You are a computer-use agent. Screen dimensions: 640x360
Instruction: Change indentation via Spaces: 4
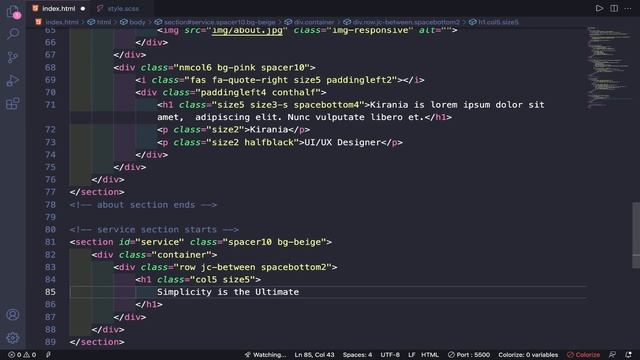click(x=357, y=355)
